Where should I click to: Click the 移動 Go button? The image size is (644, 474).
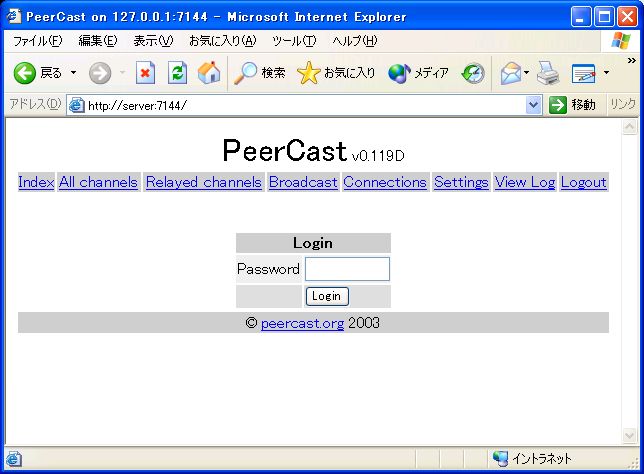(x=573, y=105)
